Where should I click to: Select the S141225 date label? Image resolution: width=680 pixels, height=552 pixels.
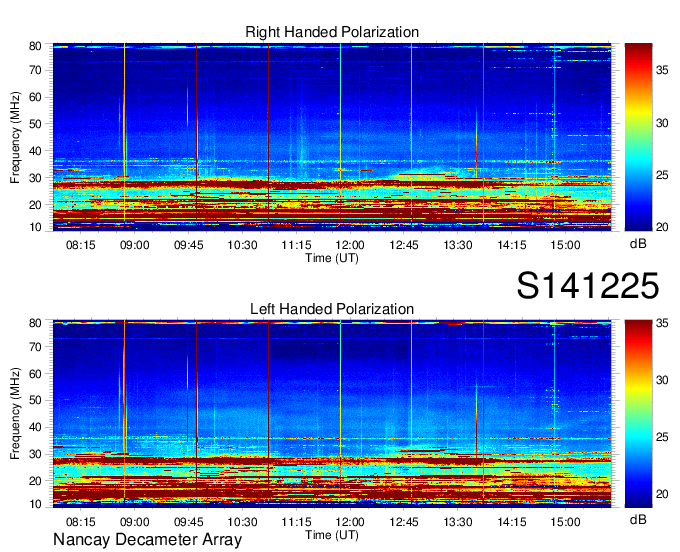pos(588,286)
